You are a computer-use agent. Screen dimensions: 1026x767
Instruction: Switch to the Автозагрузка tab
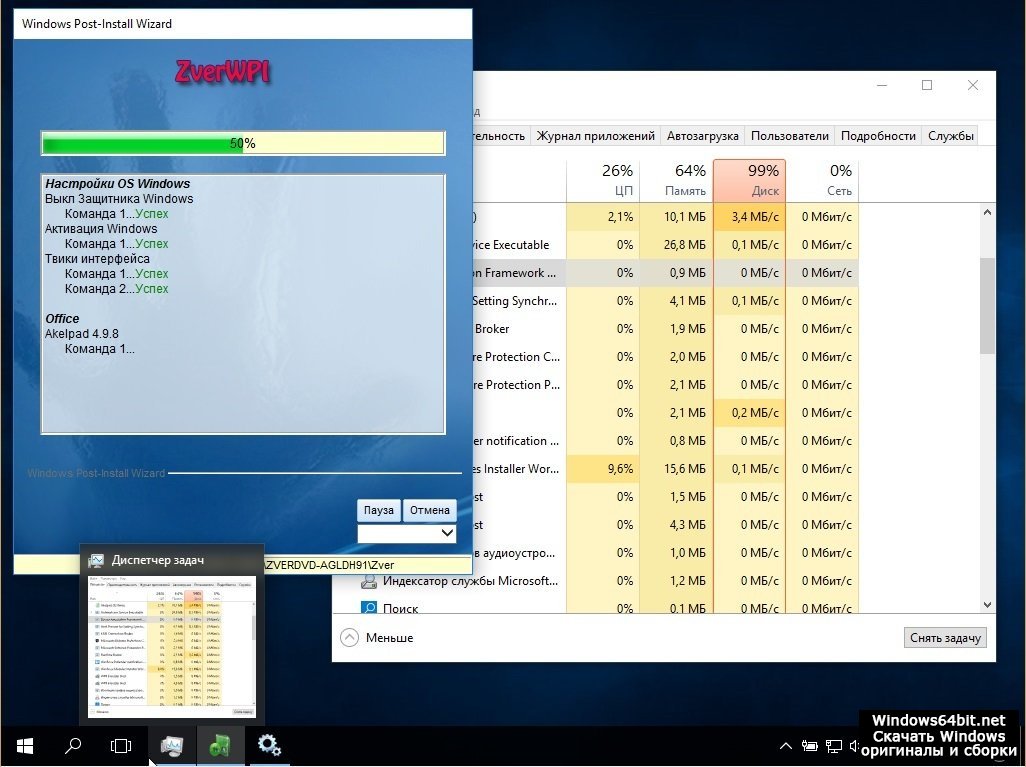(702, 136)
